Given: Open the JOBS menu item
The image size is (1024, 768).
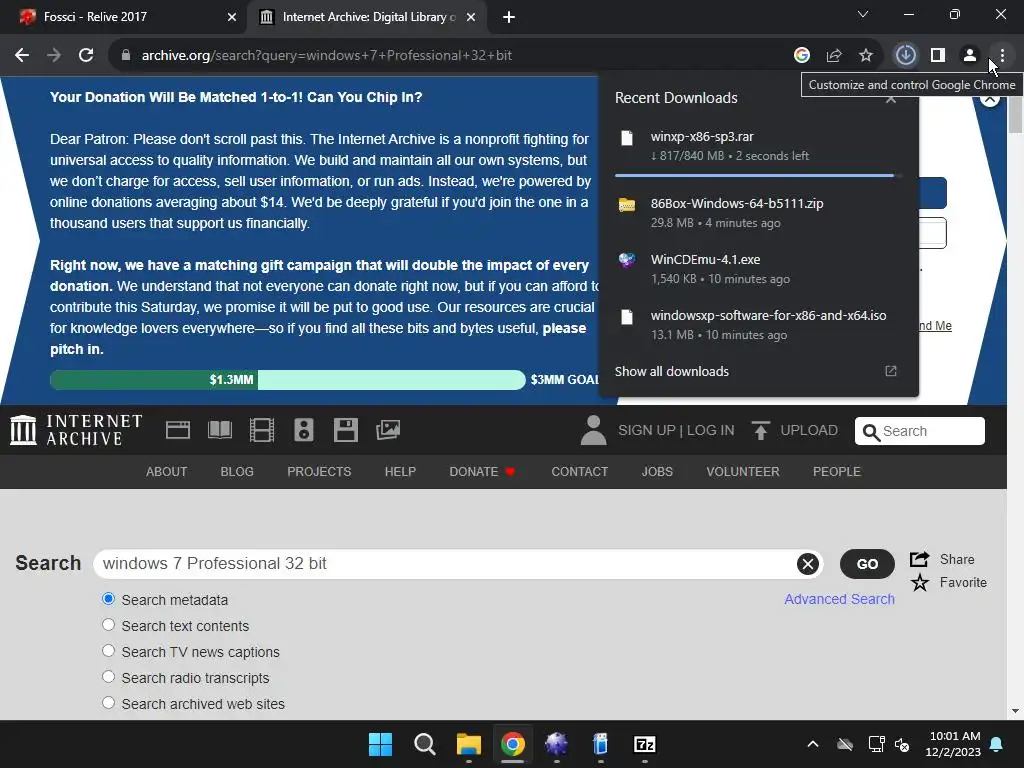Looking at the screenshot, I should (657, 472).
